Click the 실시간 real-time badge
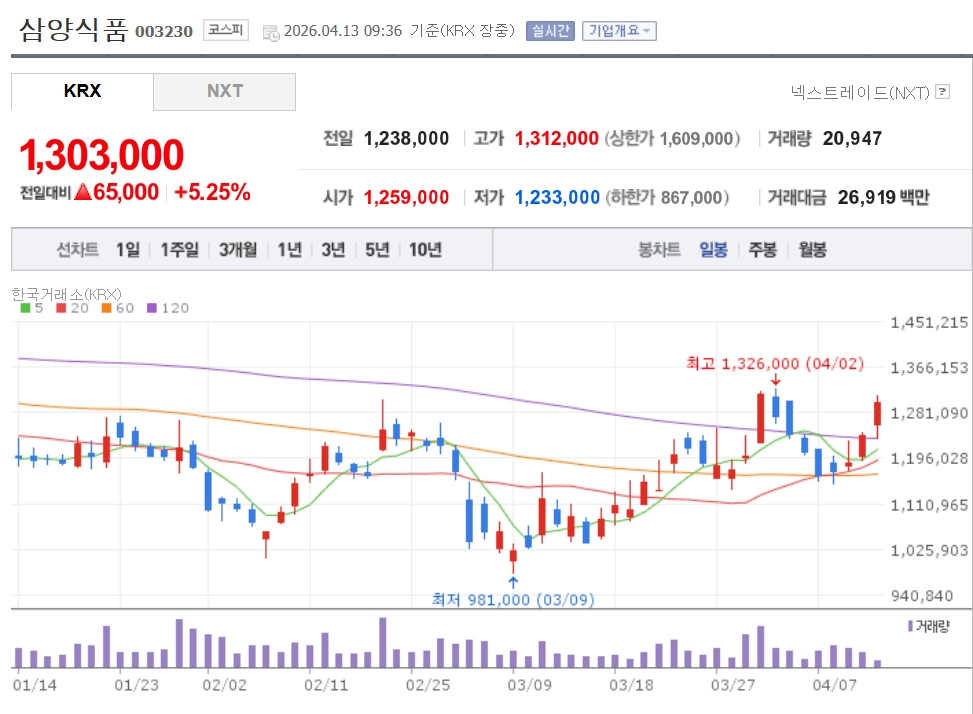Image resolution: width=973 pixels, height=714 pixels. pos(550,31)
